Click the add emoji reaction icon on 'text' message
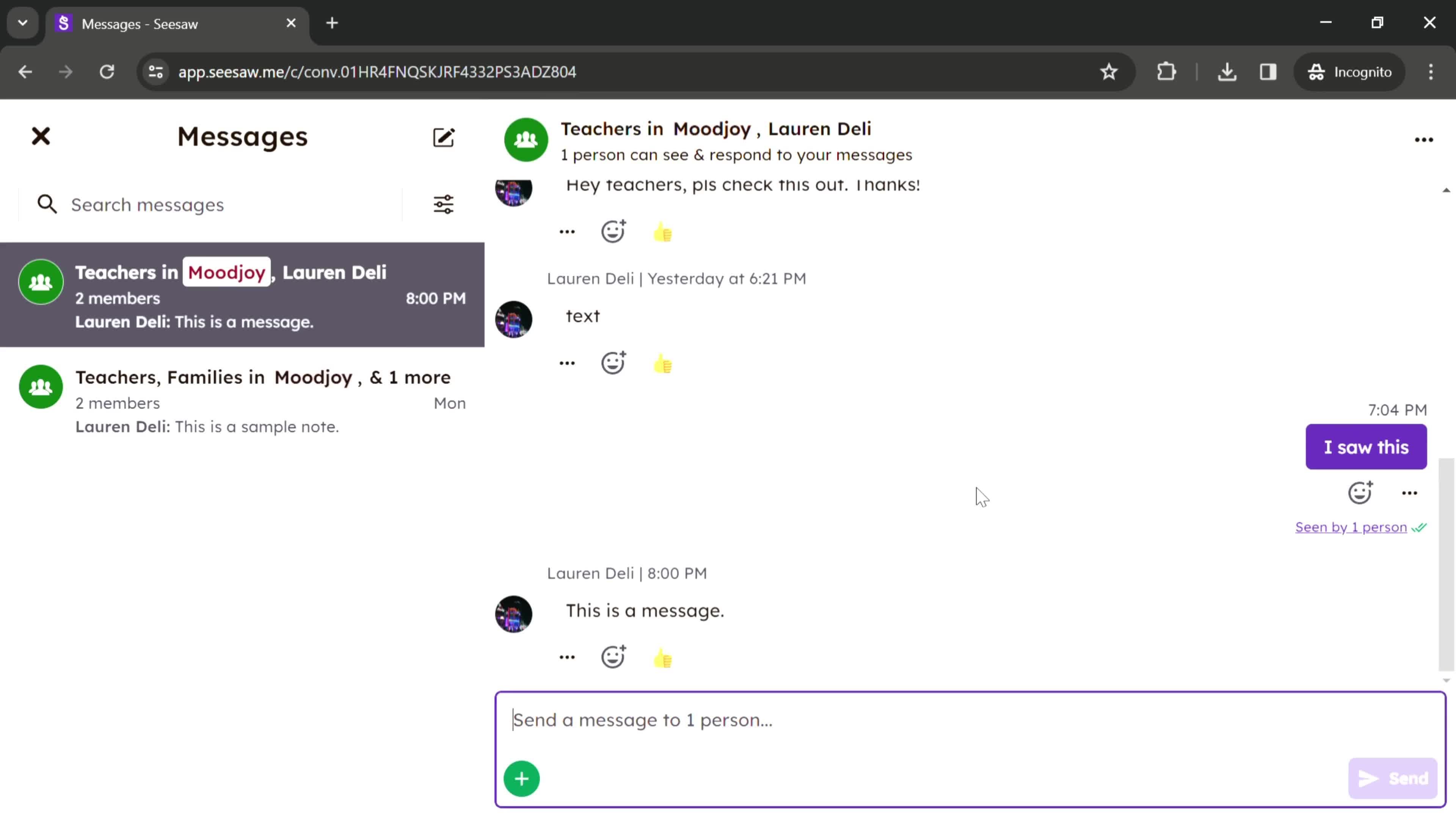This screenshot has height=819, width=1456. (x=614, y=363)
